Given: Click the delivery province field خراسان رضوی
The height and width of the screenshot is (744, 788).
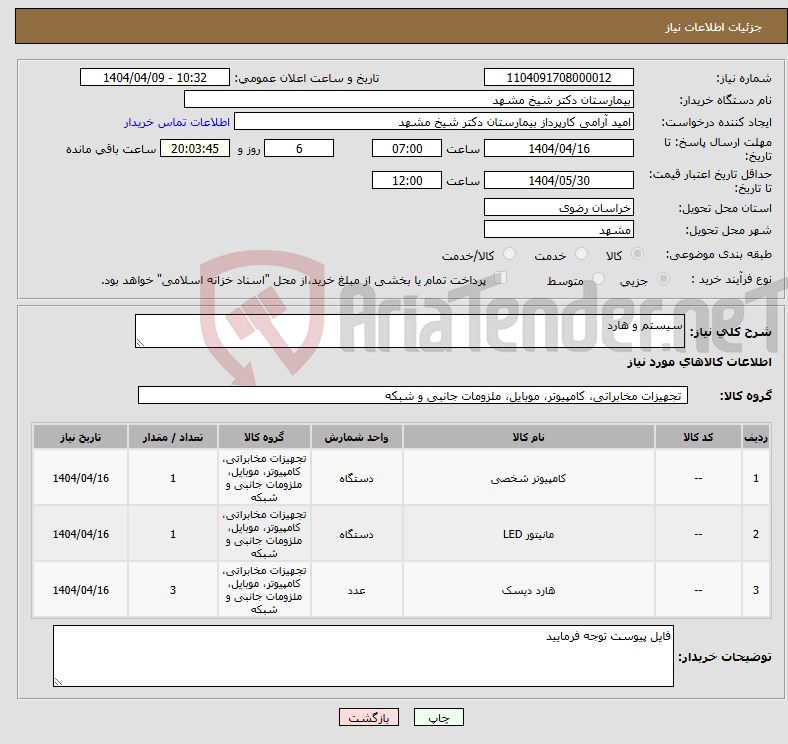Looking at the screenshot, I should tap(559, 207).
